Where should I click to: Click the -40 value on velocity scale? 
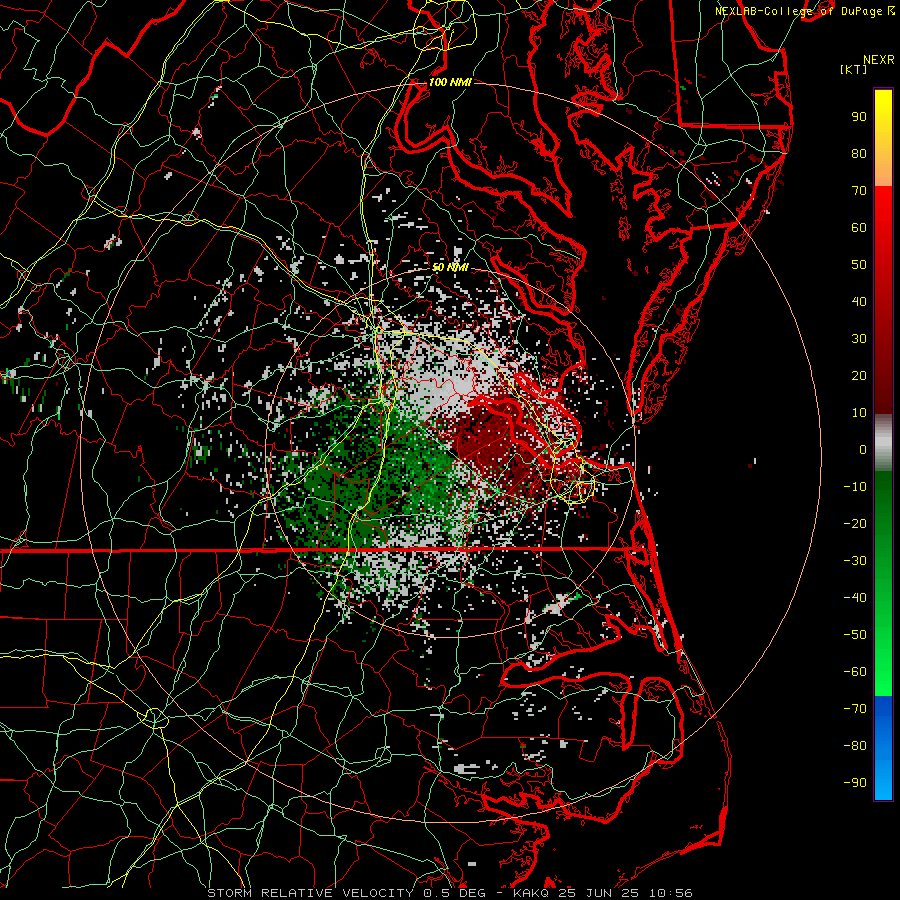click(855, 598)
